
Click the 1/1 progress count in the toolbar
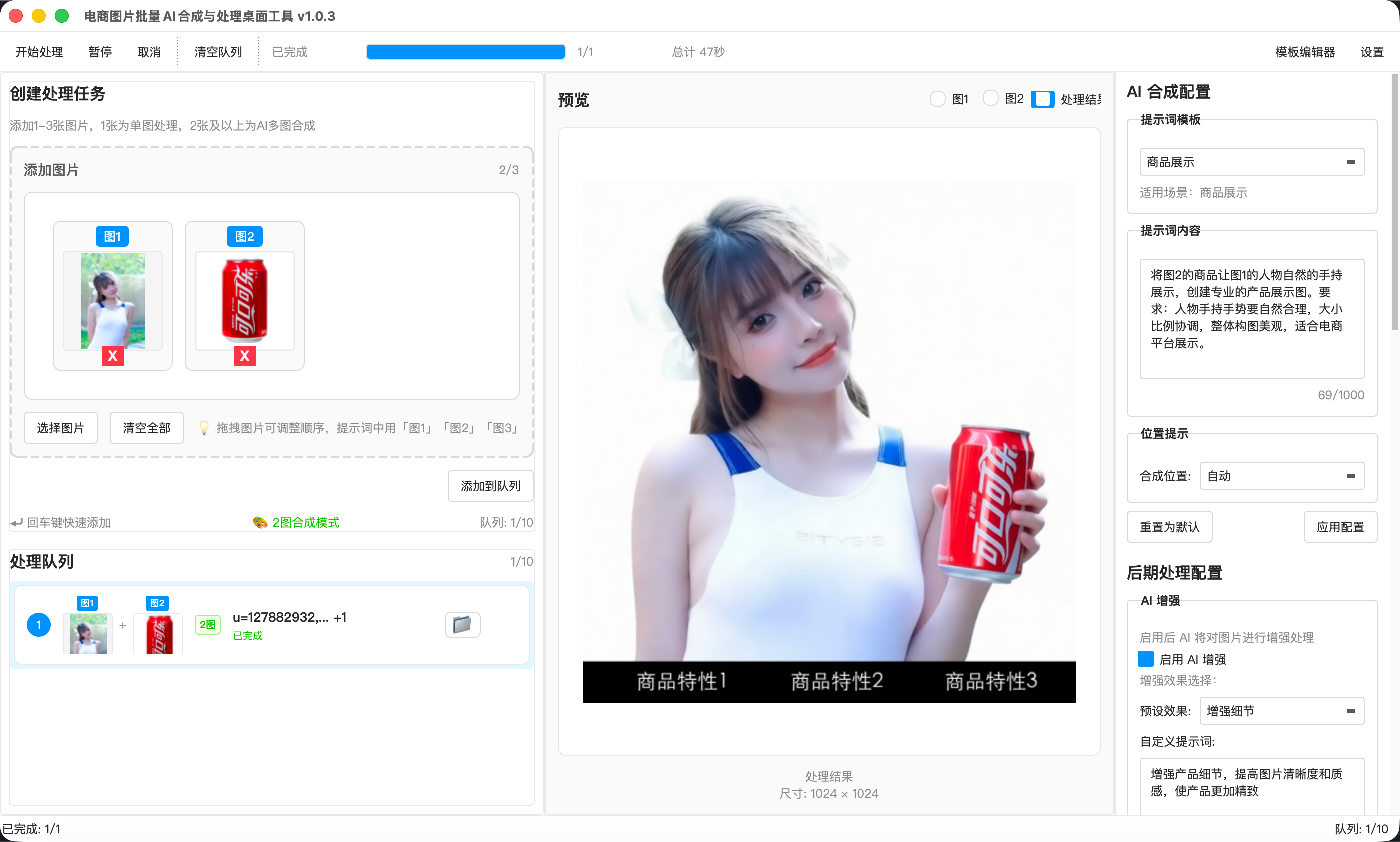tap(585, 52)
